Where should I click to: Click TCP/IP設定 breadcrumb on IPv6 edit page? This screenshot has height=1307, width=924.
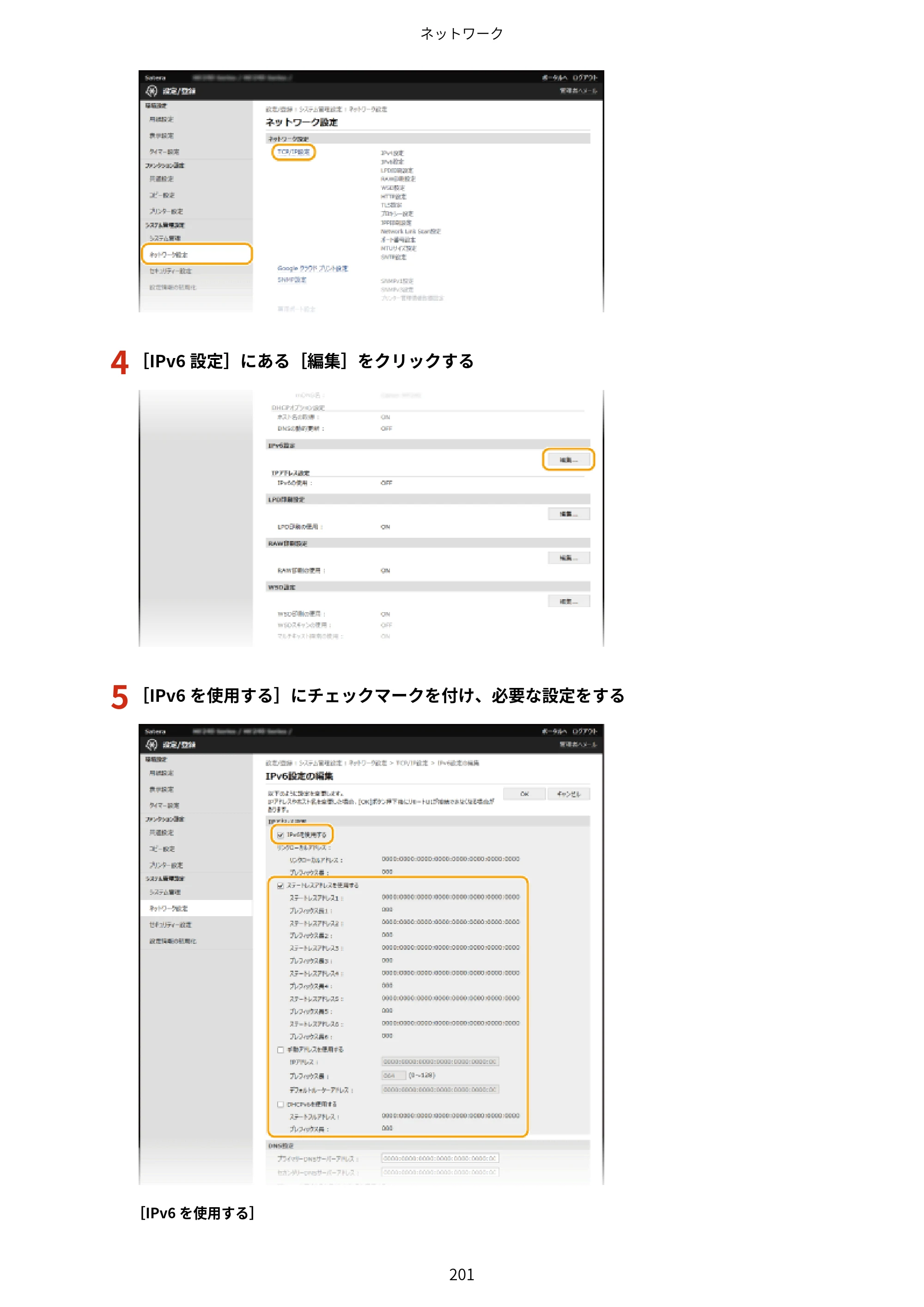pos(411,763)
